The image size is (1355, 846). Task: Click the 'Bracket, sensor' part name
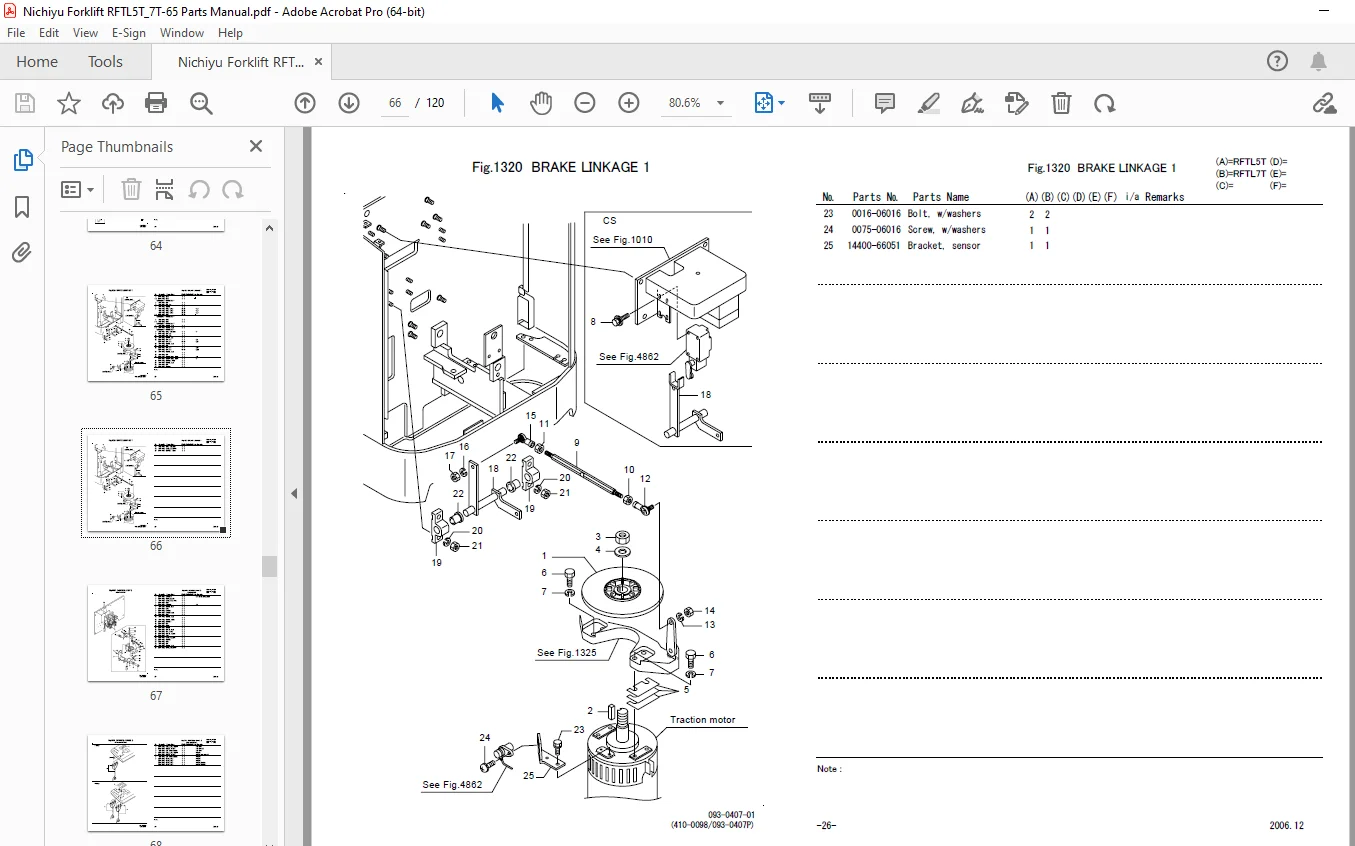(944, 246)
